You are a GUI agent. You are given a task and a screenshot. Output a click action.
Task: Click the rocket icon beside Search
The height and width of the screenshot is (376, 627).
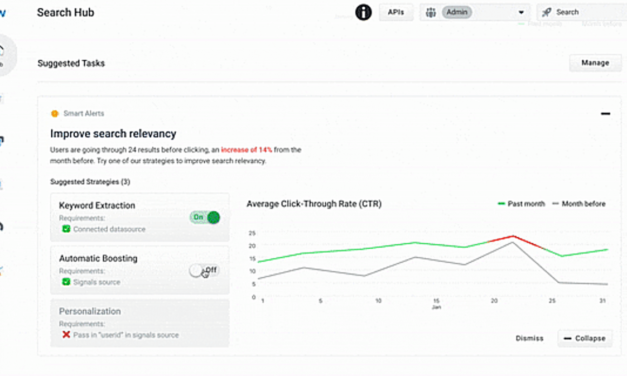pyautogui.click(x=546, y=12)
